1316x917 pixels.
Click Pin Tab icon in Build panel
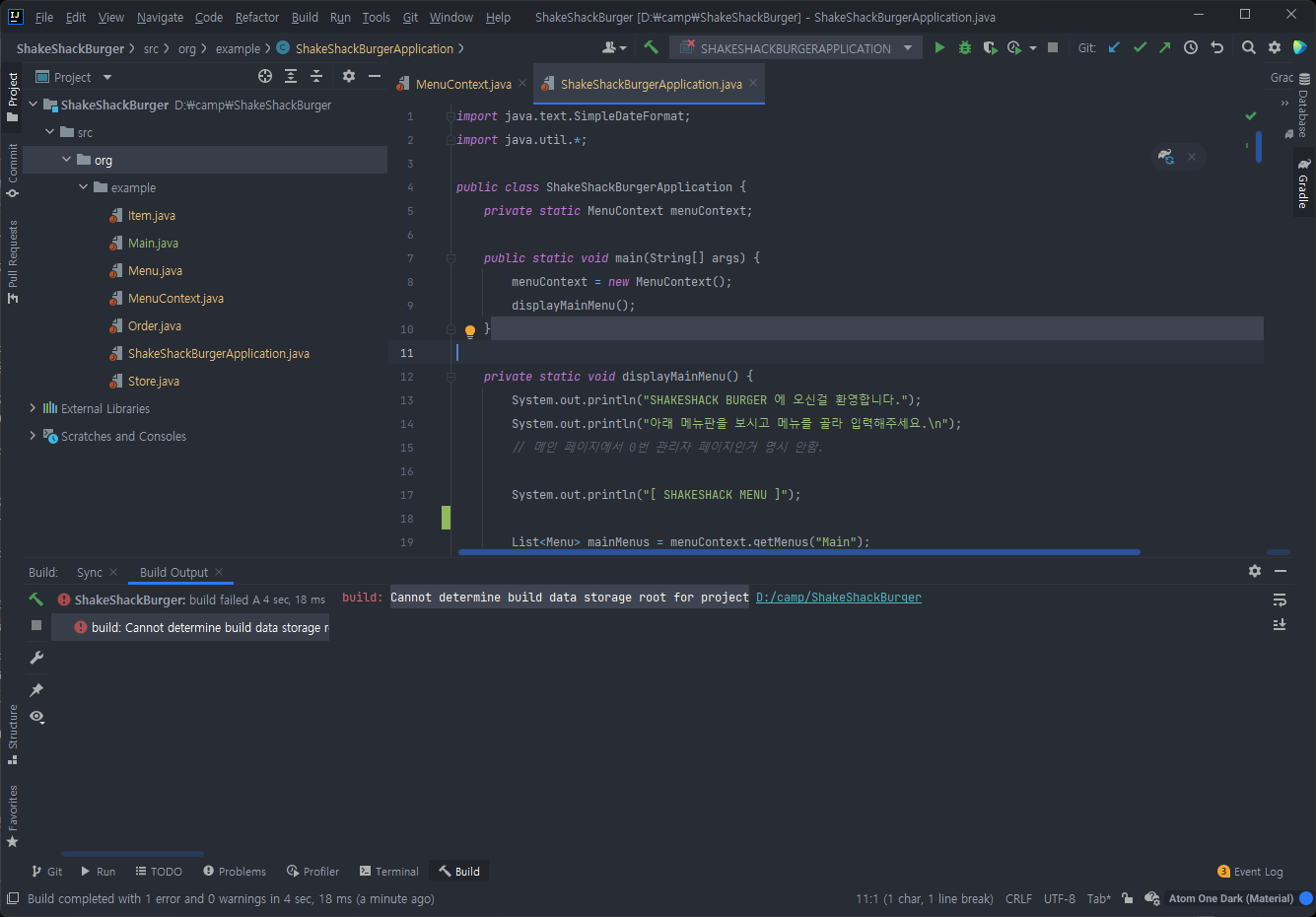36,689
